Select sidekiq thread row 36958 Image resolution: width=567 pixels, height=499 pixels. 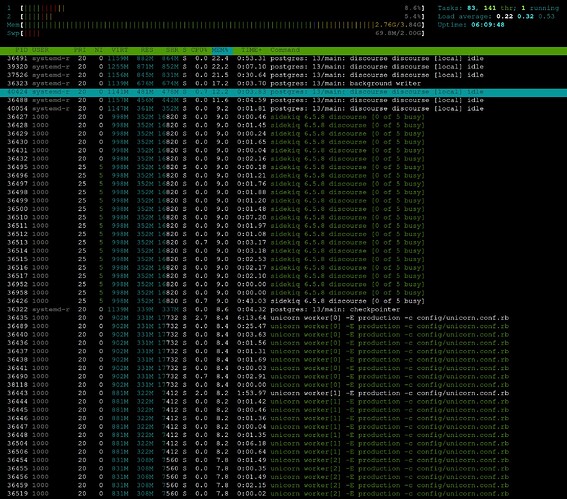pos(284,293)
